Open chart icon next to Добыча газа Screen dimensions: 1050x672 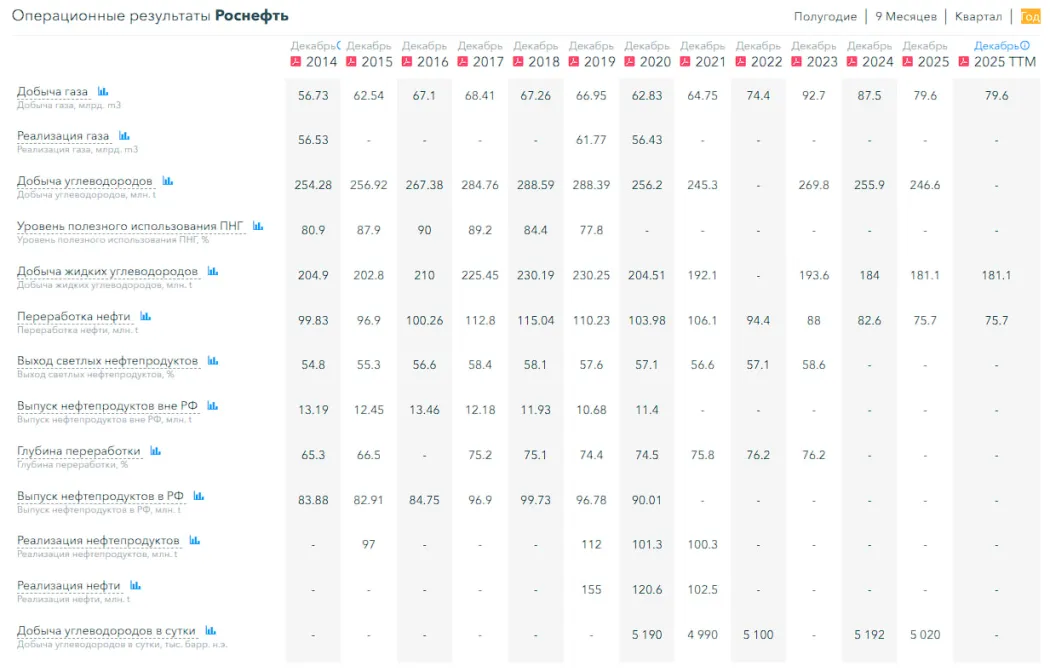(103, 91)
